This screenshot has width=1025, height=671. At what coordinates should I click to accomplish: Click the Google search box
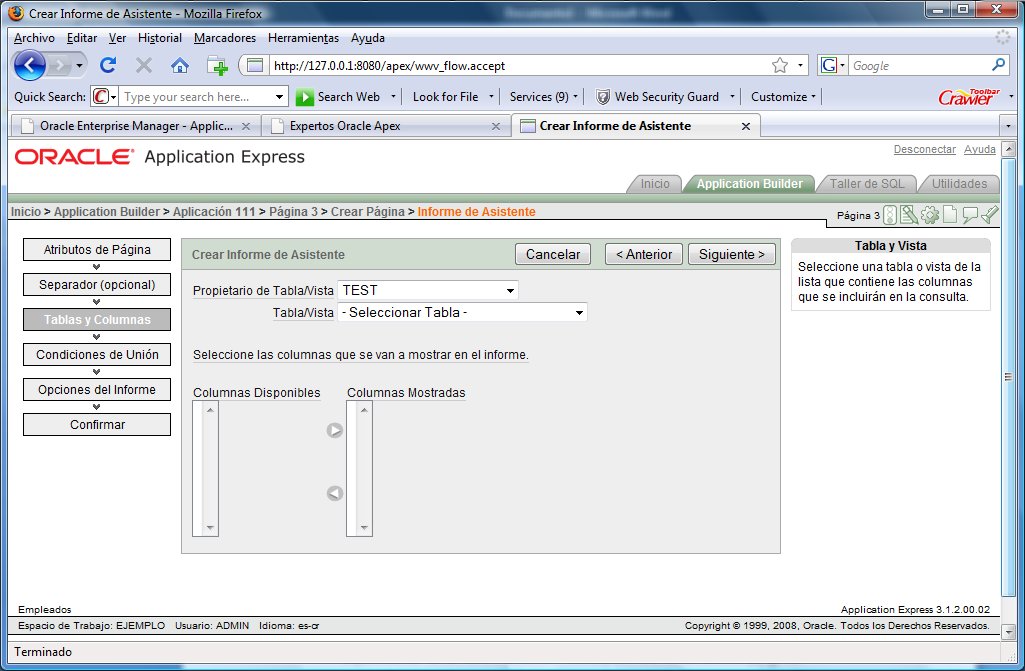918,65
